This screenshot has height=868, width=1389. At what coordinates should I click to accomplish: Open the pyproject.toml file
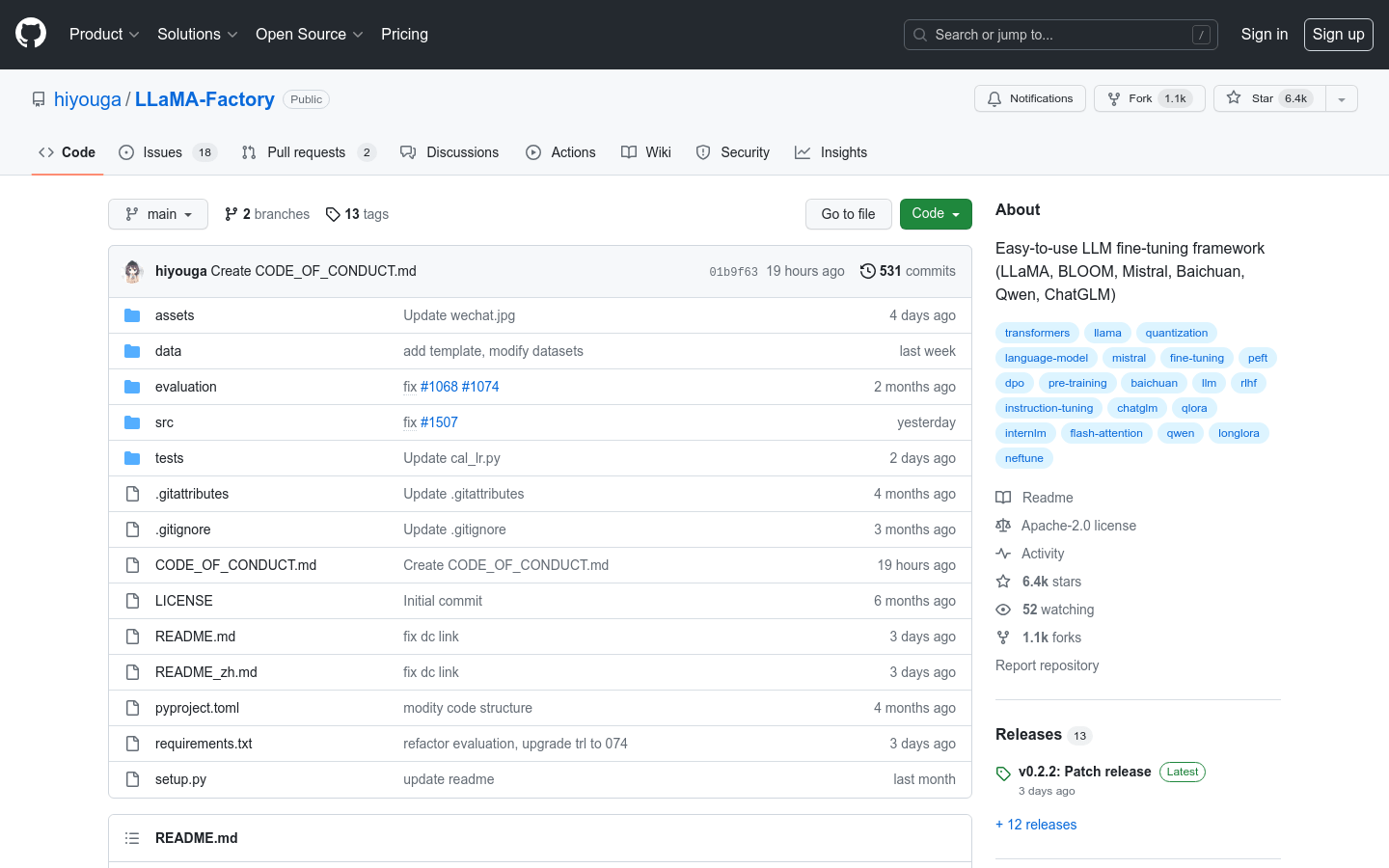[197, 708]
